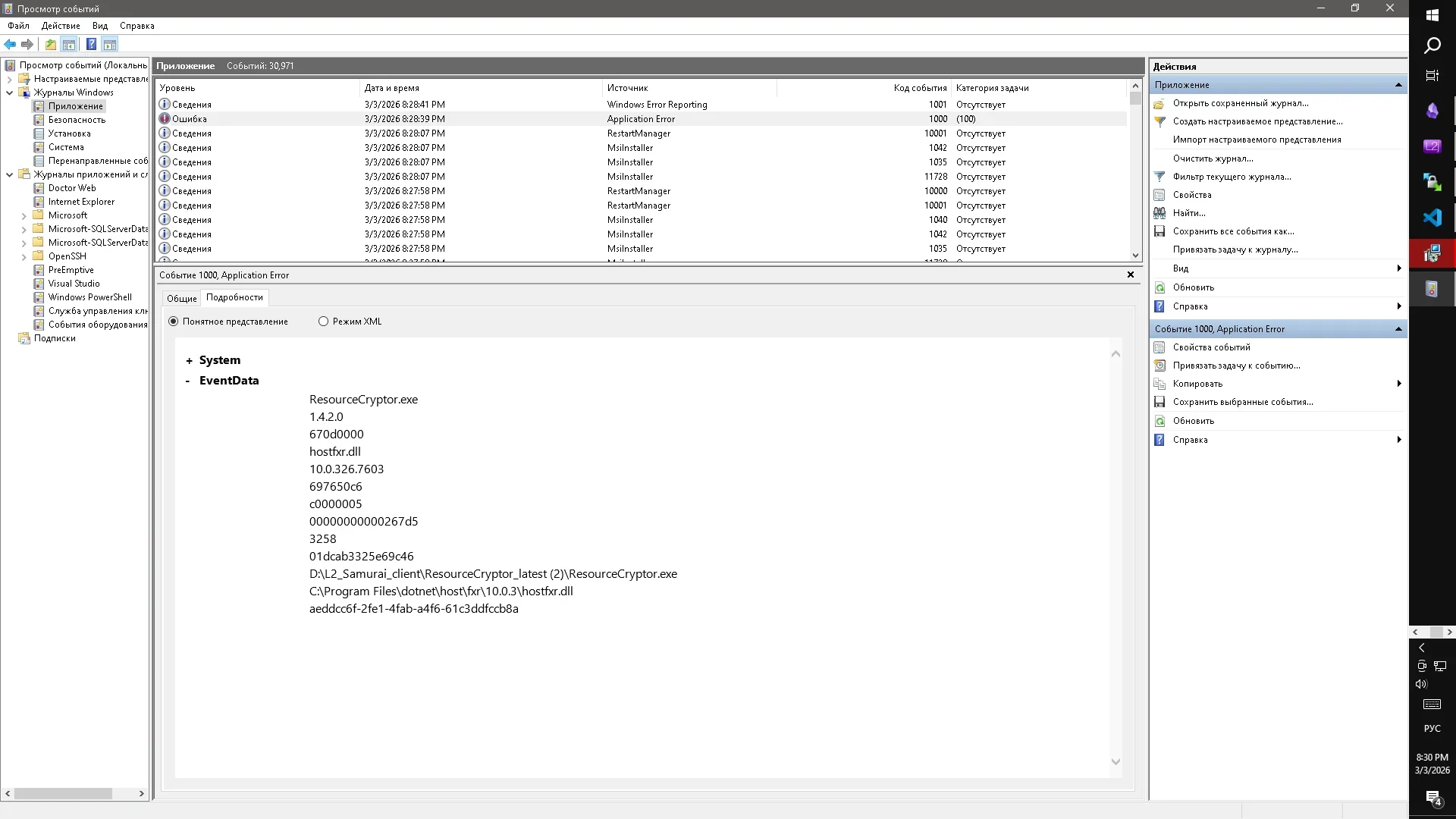This screenshot has height=819, width=1456.
Task: Click the Фильтр текущего журнала funnel icon
Action: (1159, 177)
